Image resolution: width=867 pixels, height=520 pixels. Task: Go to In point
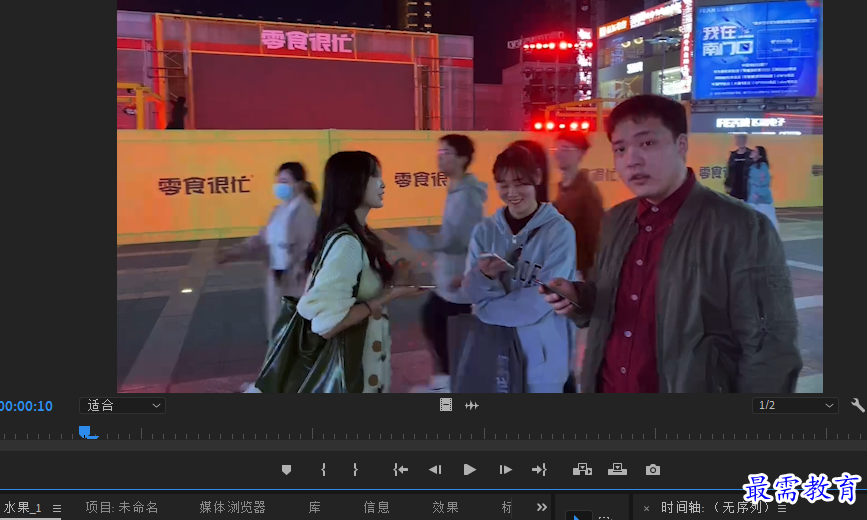tap(400, 470)
